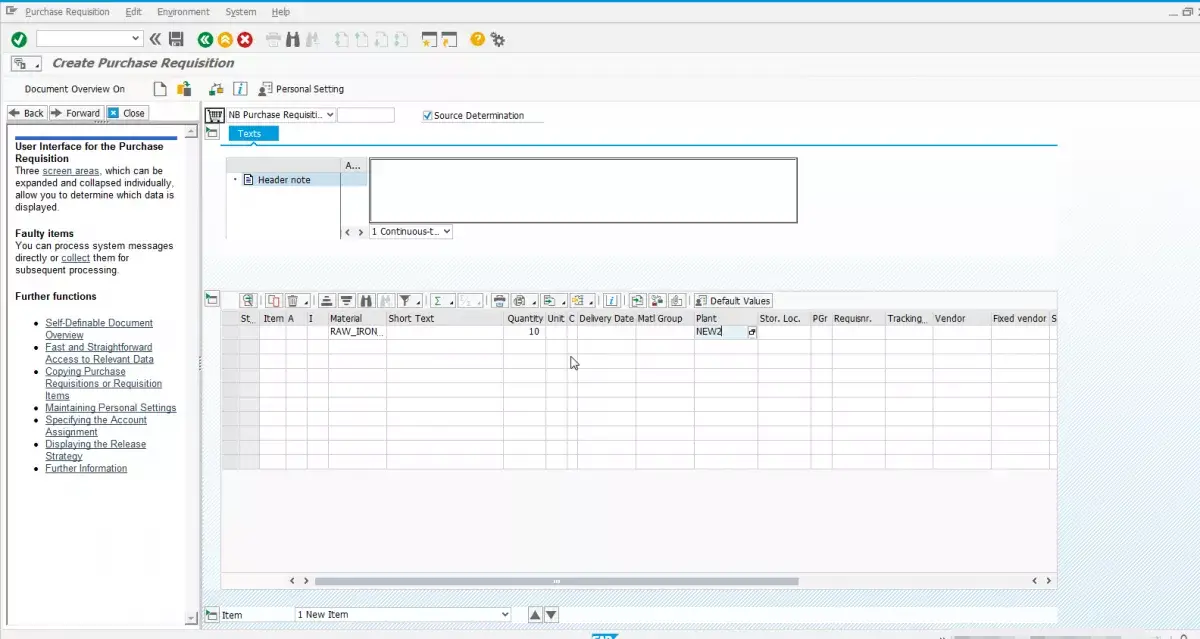Image resolution: width=1200 pixels, height=639 pixels.
Task: Click the item details info icon
Action: 611,300
